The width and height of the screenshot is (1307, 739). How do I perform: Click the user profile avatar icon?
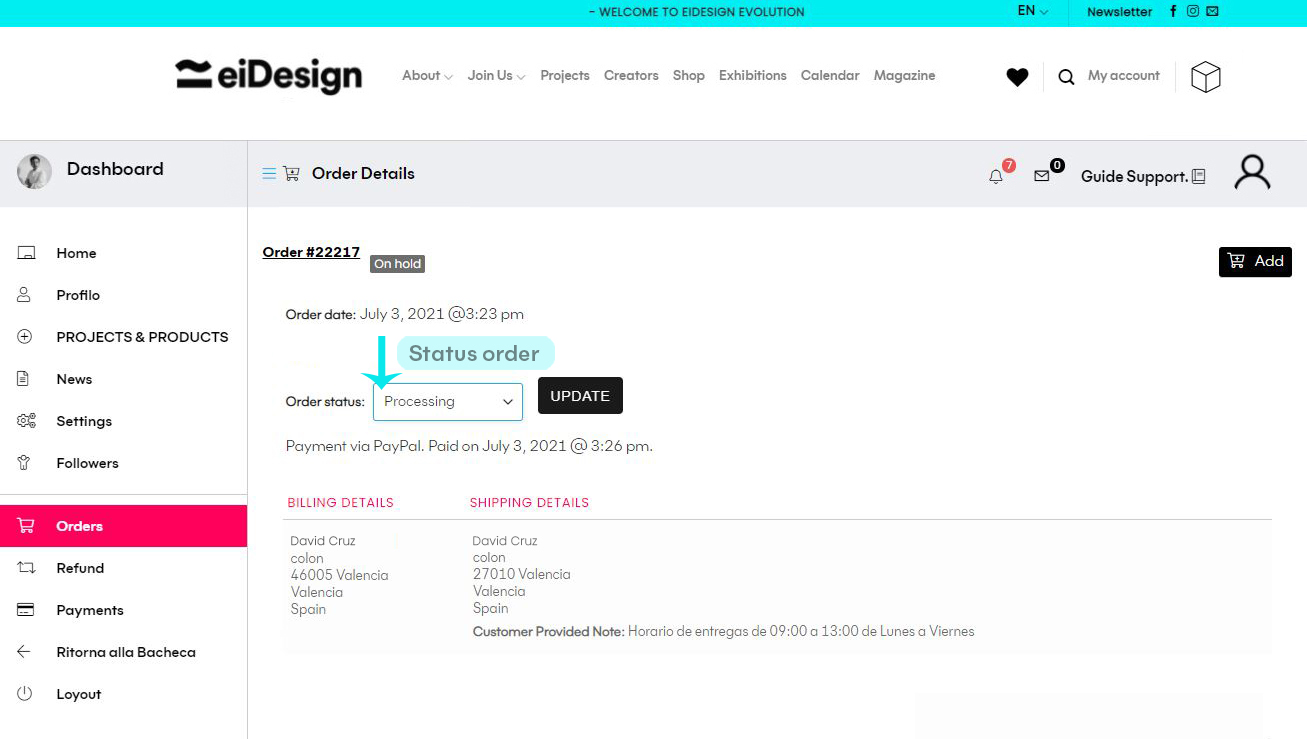pos(1251,172)
